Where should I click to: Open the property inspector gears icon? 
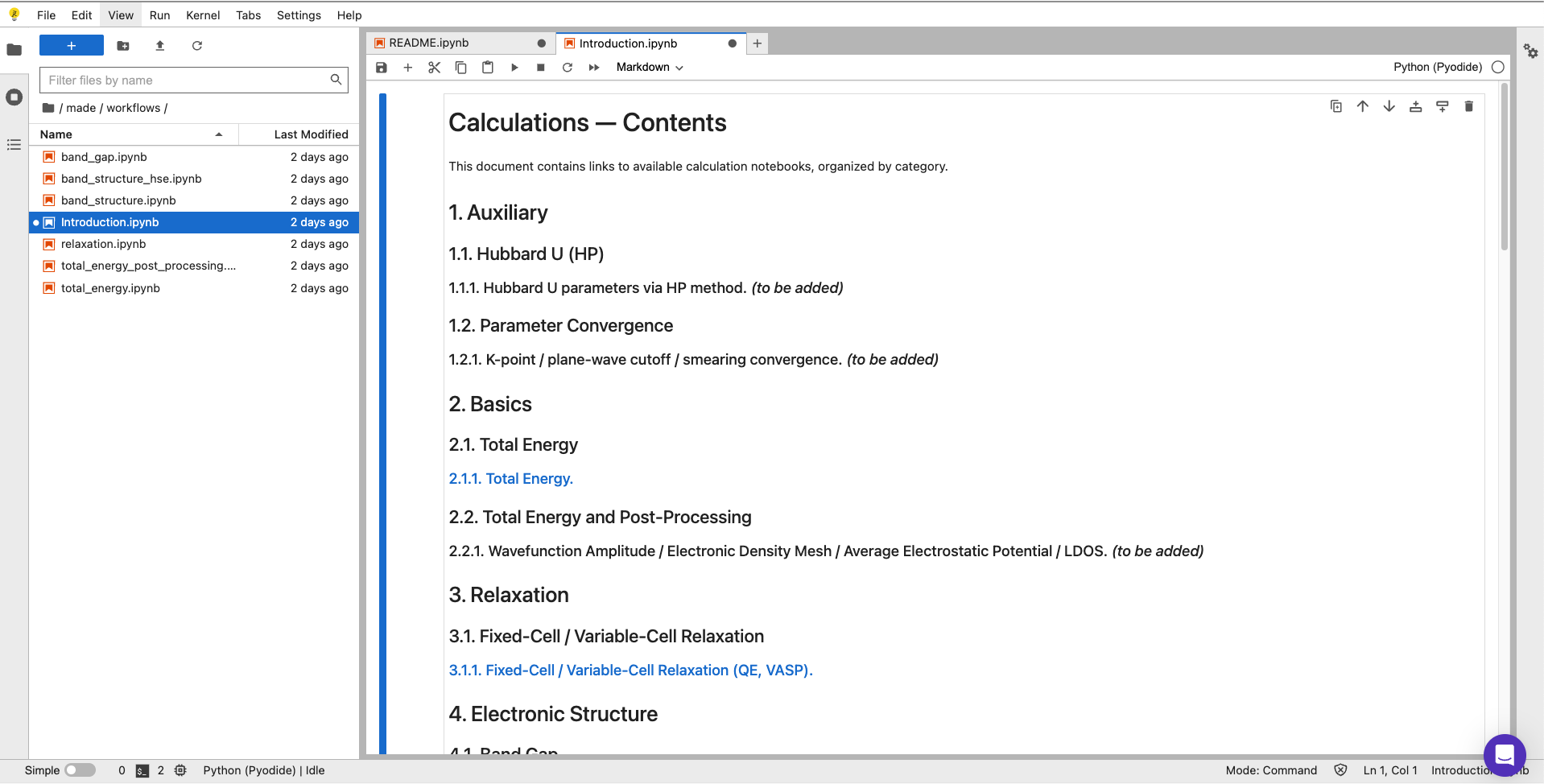point(1530,52)
